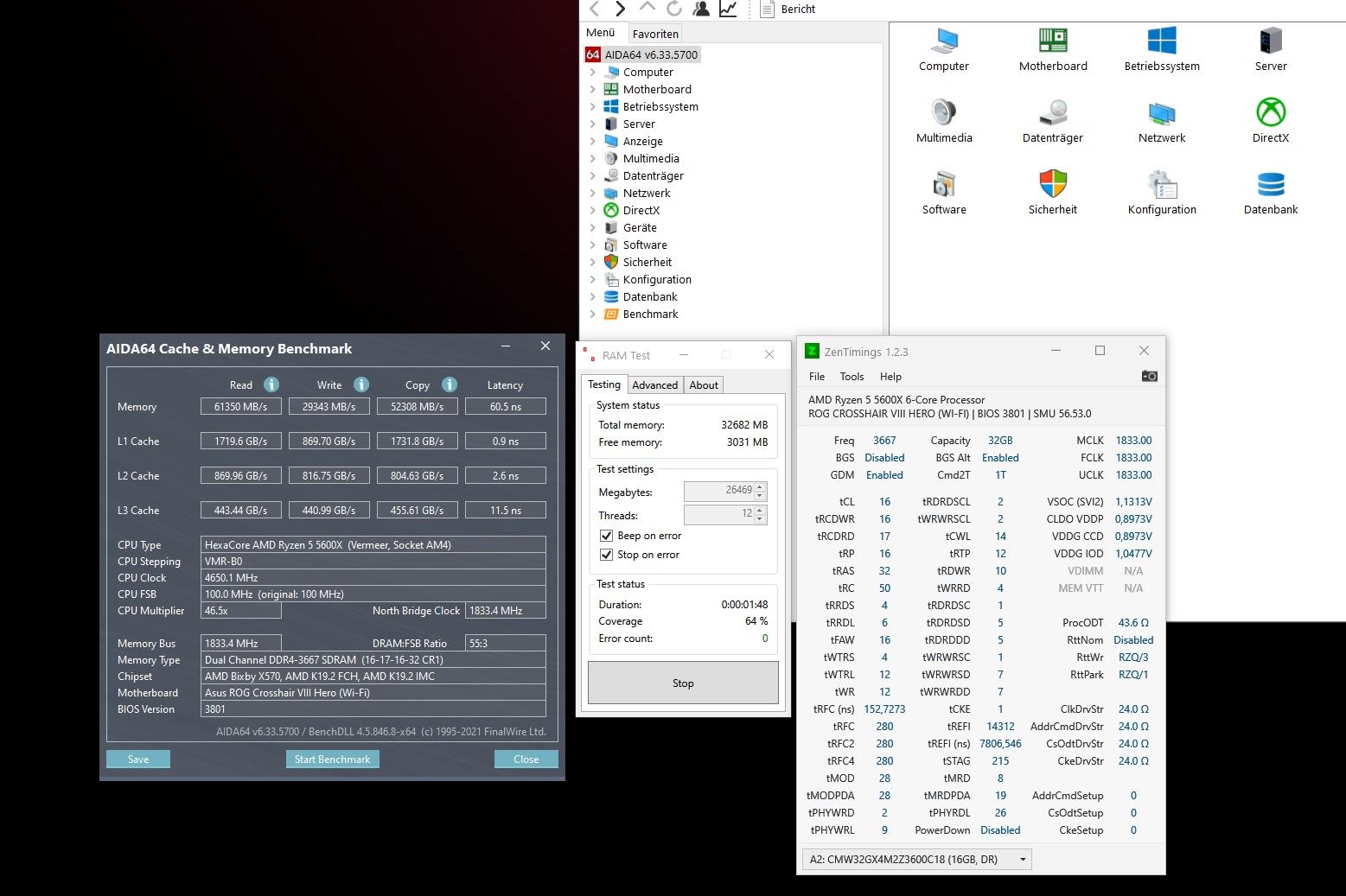Open the Multimedia icon in main pane
Image resolution: width=1346 pixels, height=896 pixels.
[944, 112]
